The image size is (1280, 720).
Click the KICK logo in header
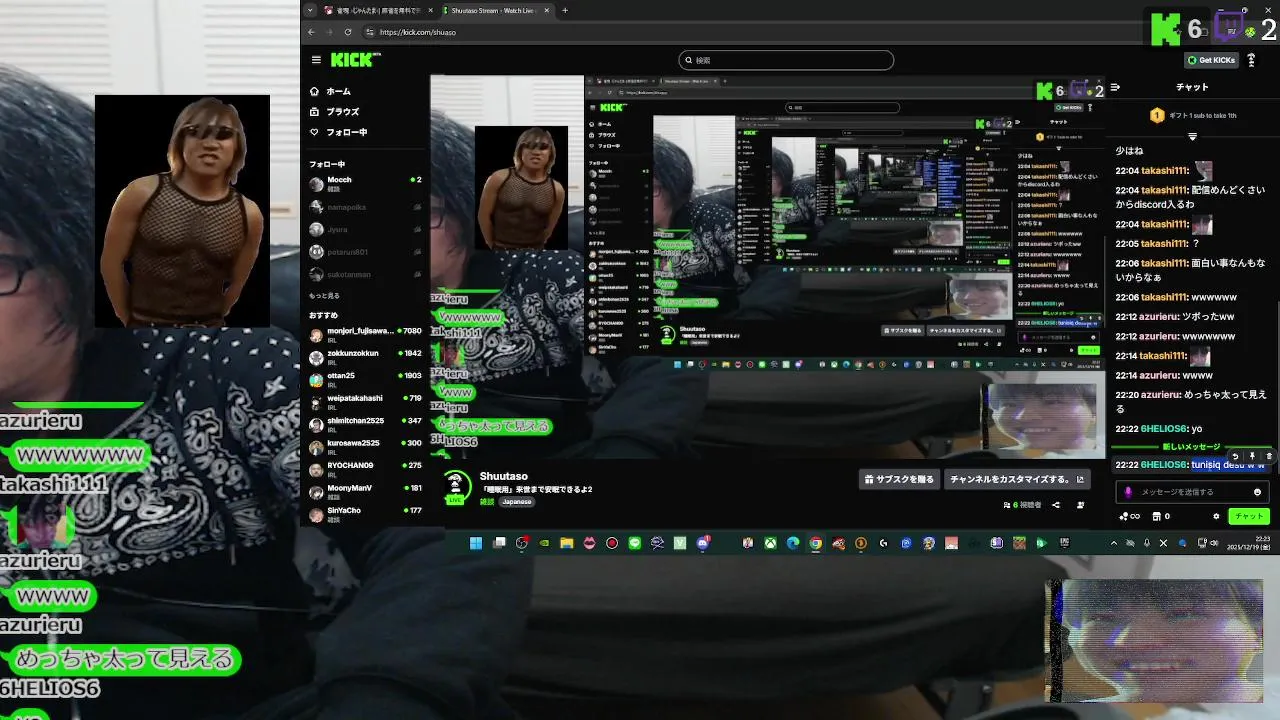[355, 60]
